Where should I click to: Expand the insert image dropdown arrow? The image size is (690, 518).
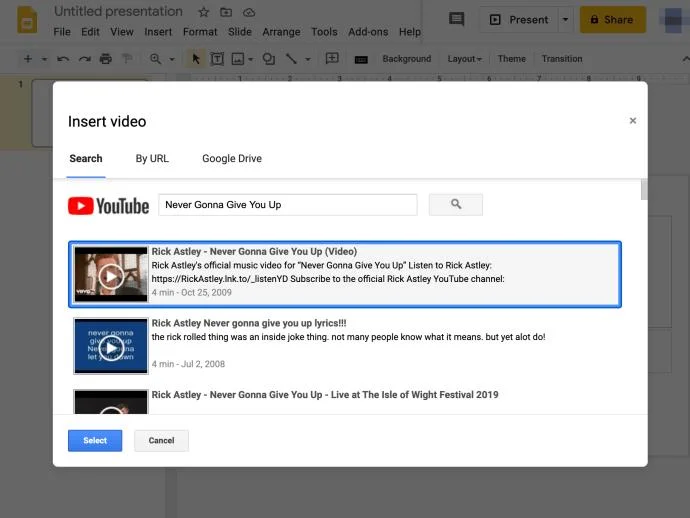coord(250,59)
